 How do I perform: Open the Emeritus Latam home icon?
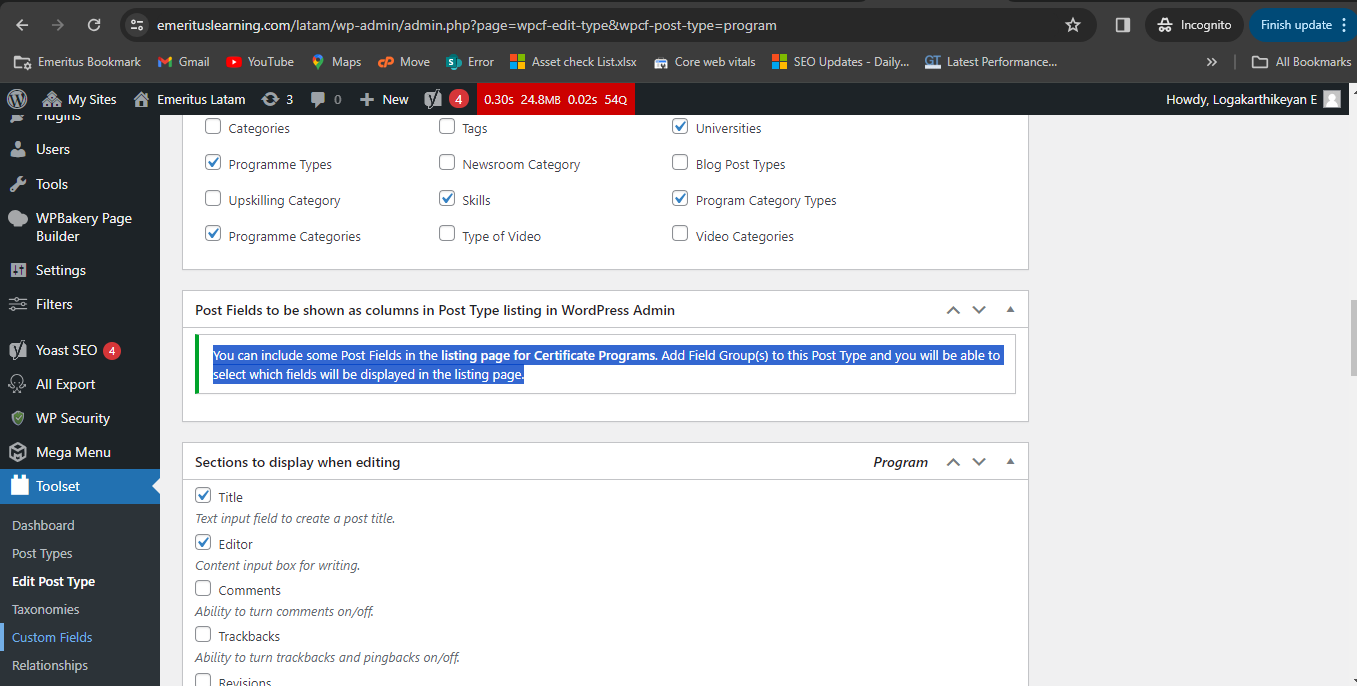pyautogui.click(x=141, y=99)
